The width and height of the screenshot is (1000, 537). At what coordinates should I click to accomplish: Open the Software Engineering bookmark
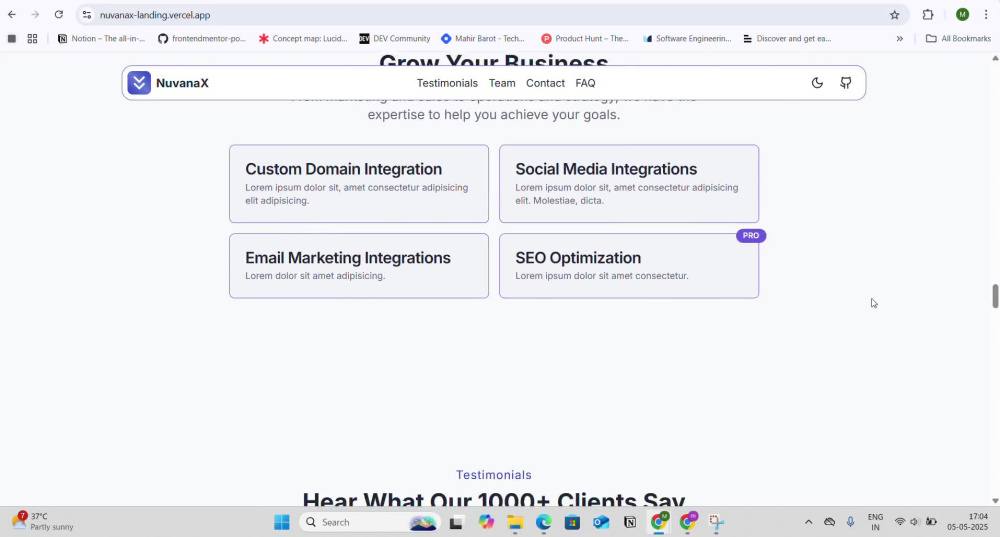[x=687, y=39]
